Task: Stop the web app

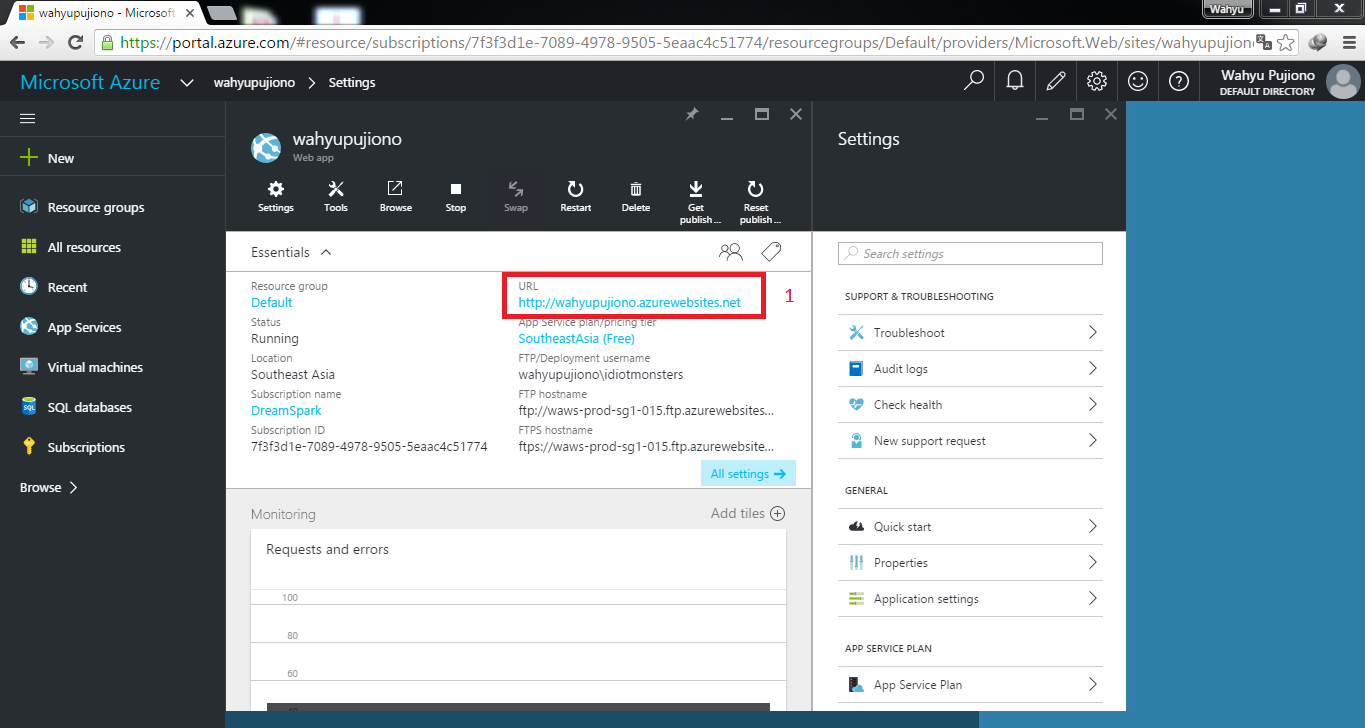Action: pyautogui.click(x=456, y=196)
